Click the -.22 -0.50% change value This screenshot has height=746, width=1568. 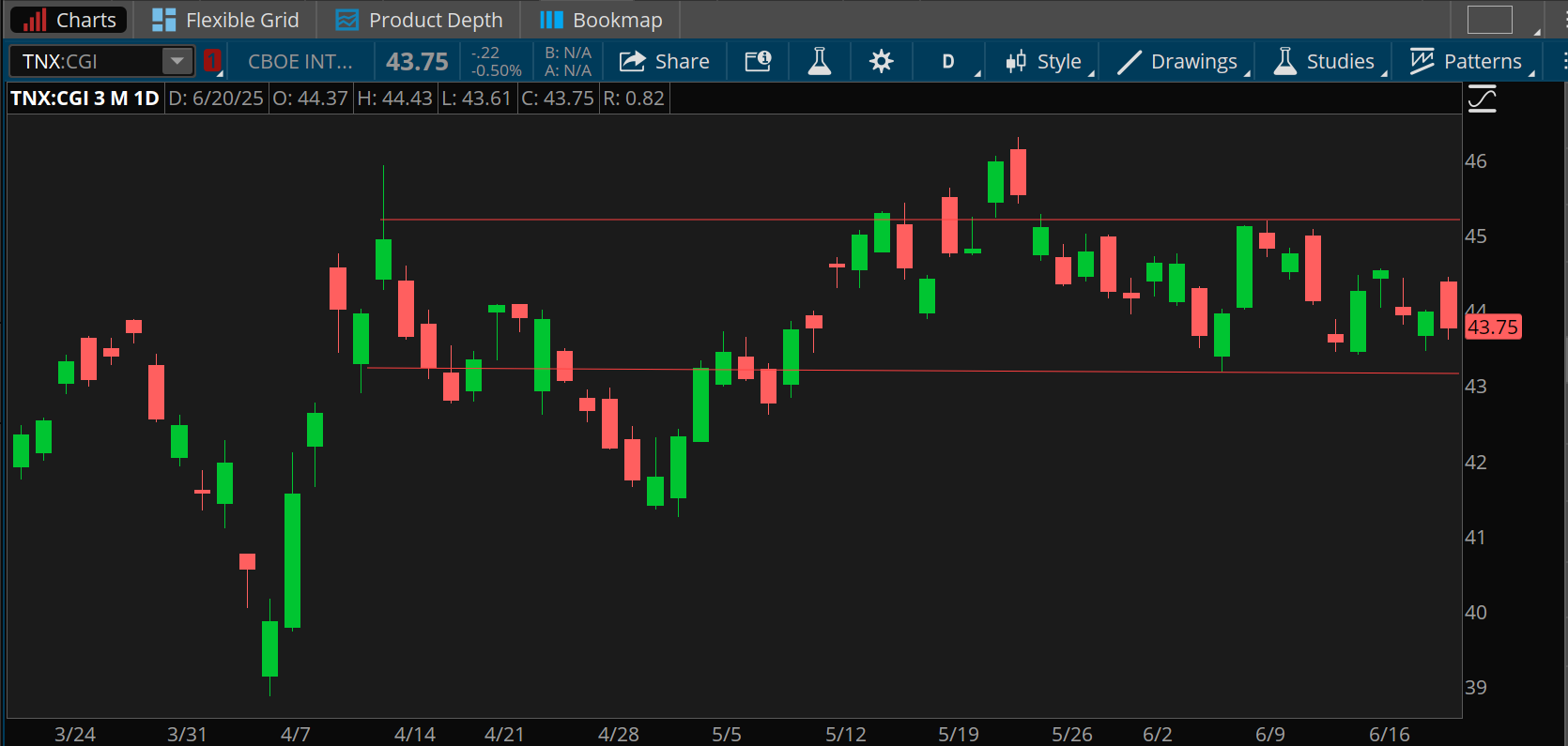(x=496, y=62)
